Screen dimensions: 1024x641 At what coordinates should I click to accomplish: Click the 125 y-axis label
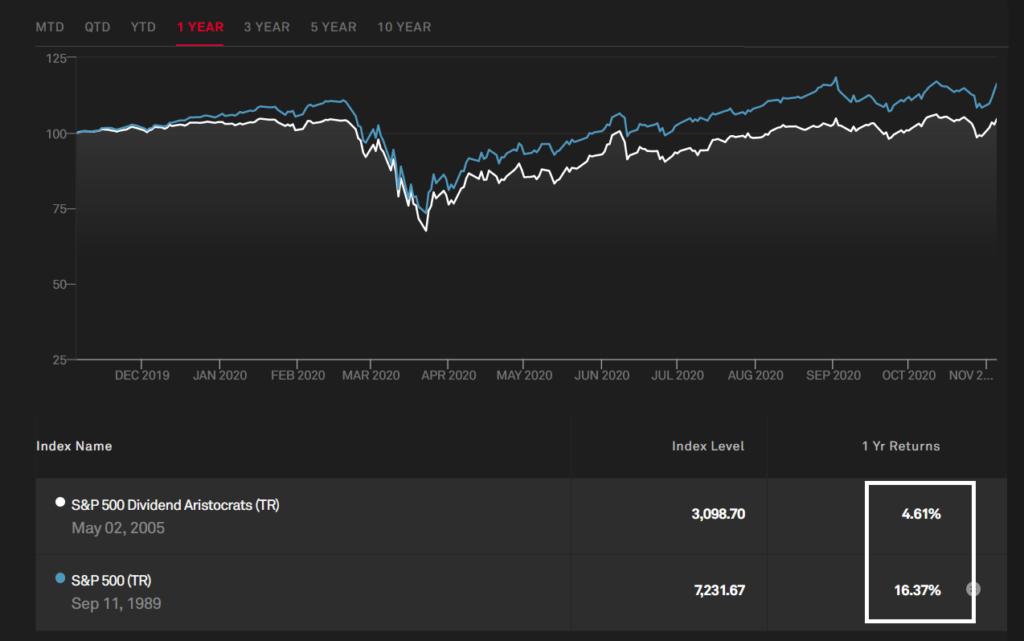tap(56, 59)
